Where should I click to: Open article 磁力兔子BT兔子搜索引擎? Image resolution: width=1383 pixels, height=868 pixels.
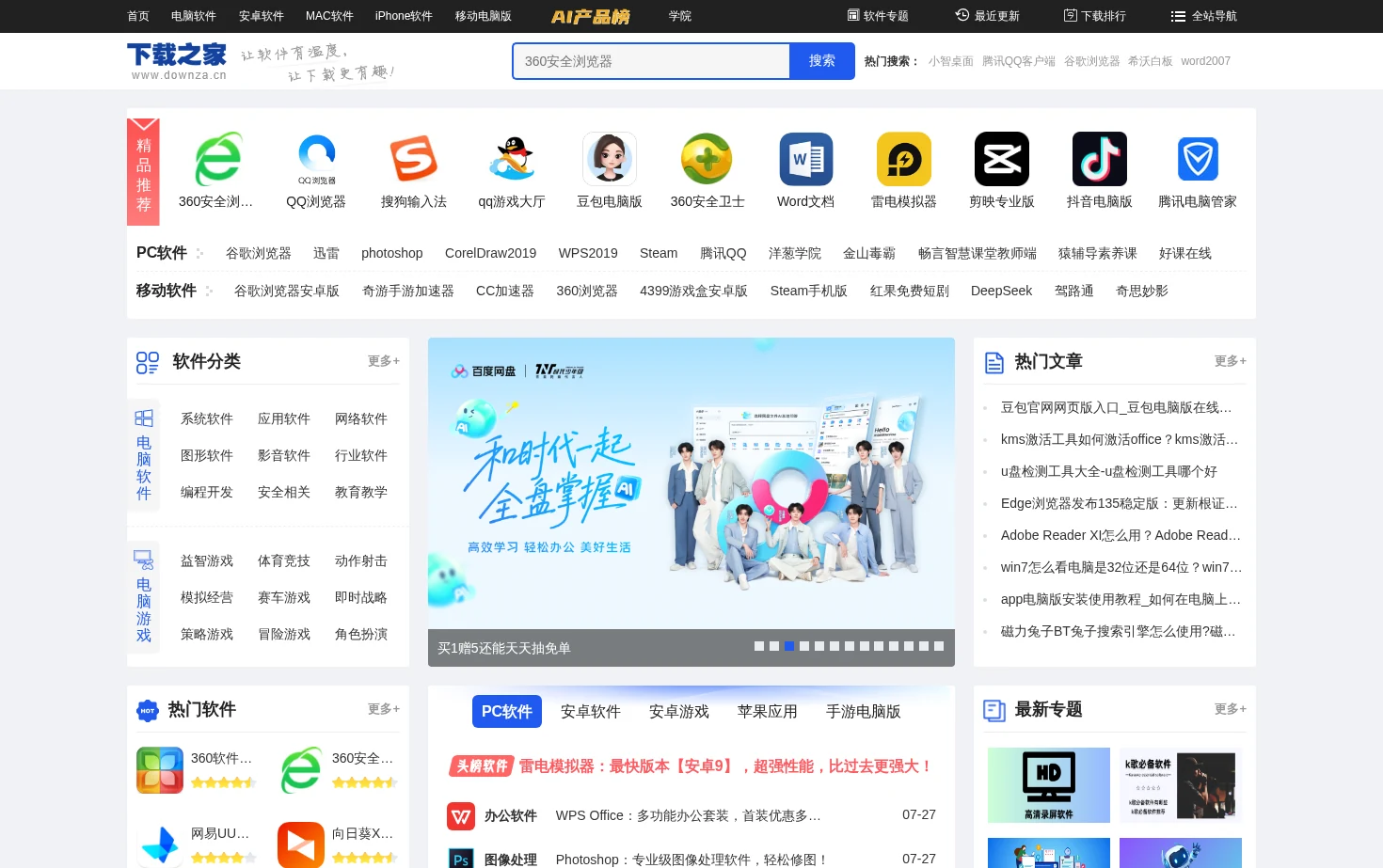click(x=1119, y=631)
